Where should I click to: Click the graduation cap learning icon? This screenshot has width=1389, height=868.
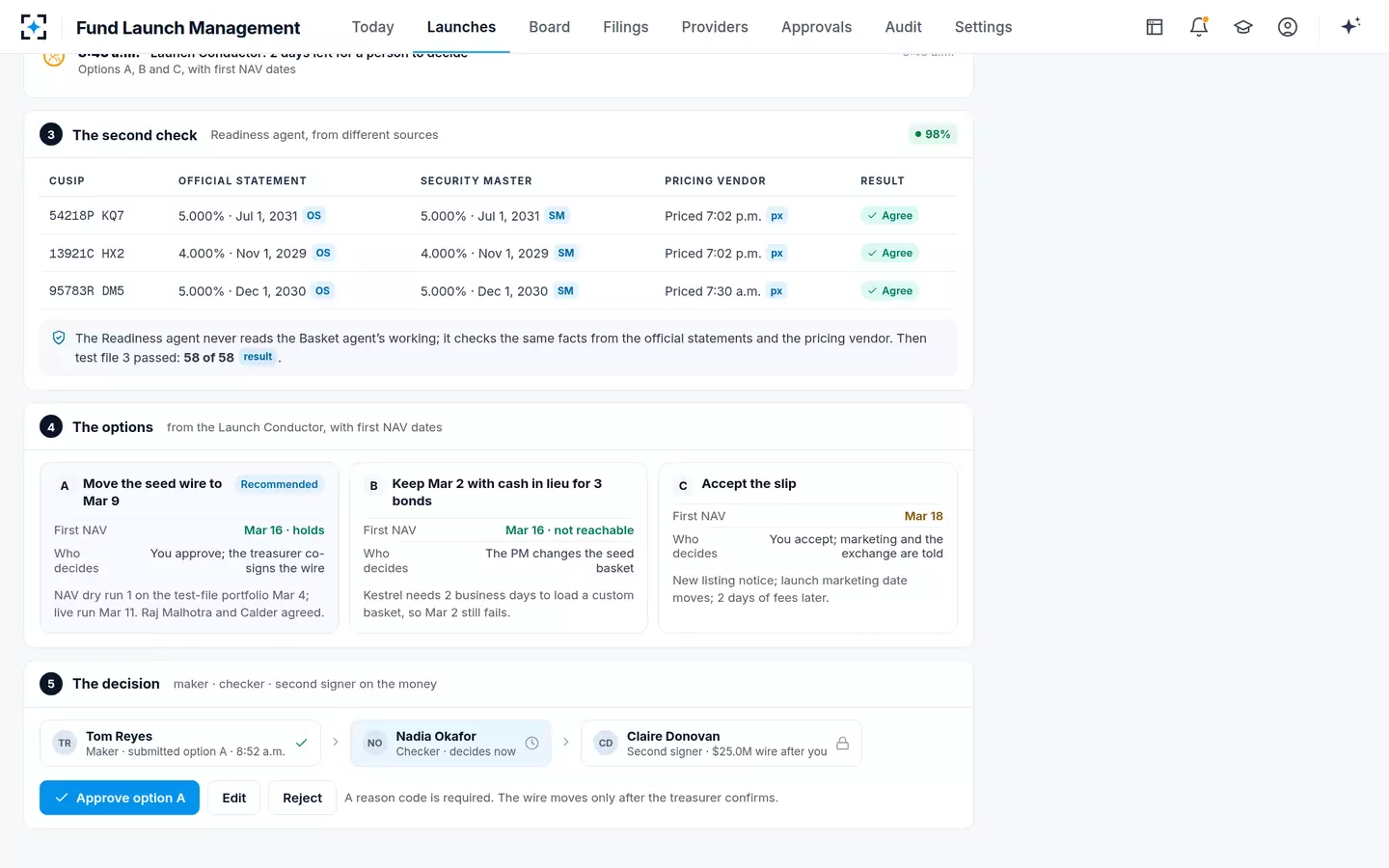pyautogui.click(x=1243, y=27)
